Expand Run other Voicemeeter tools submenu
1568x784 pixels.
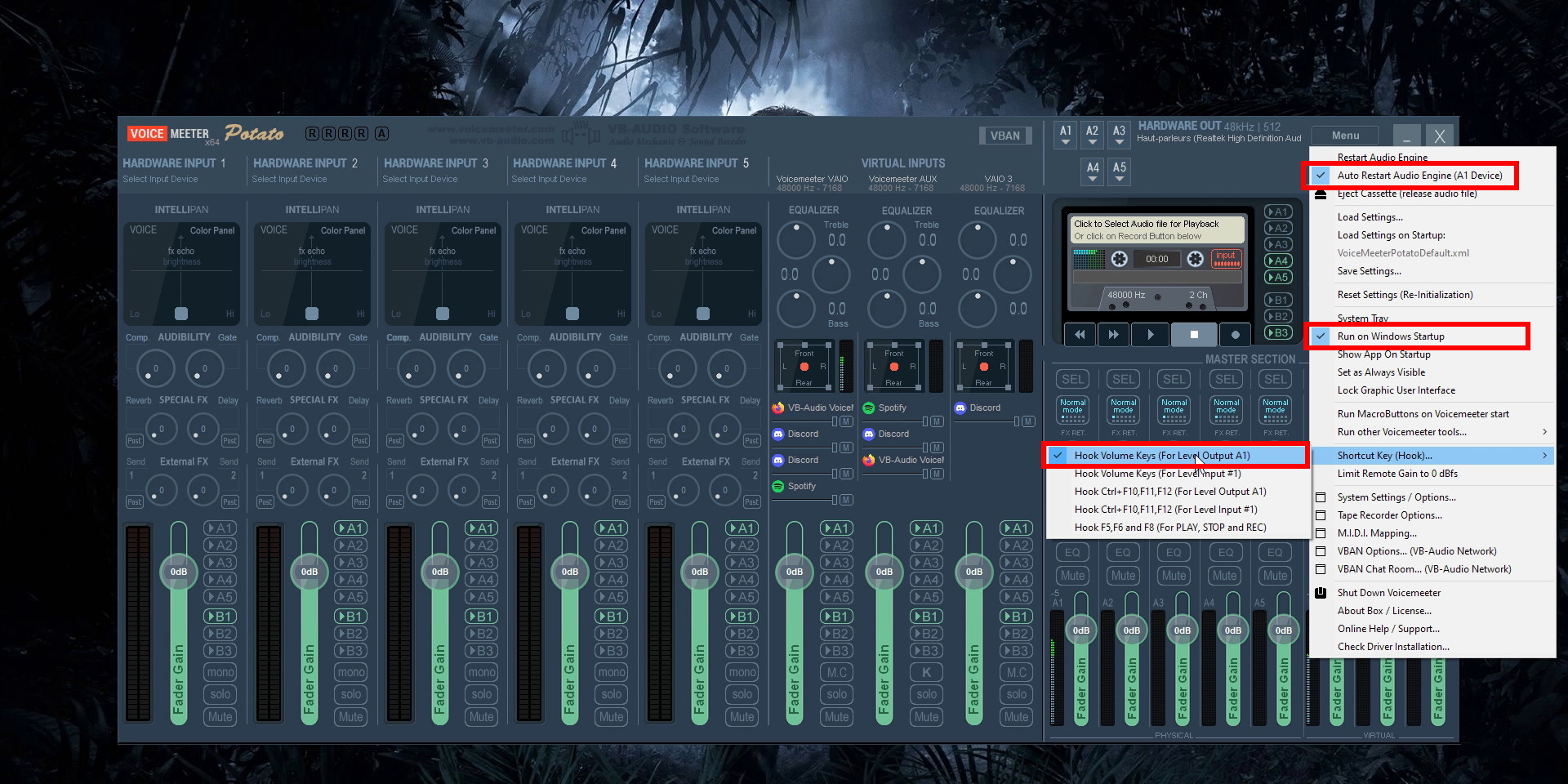click(1432, 432)
